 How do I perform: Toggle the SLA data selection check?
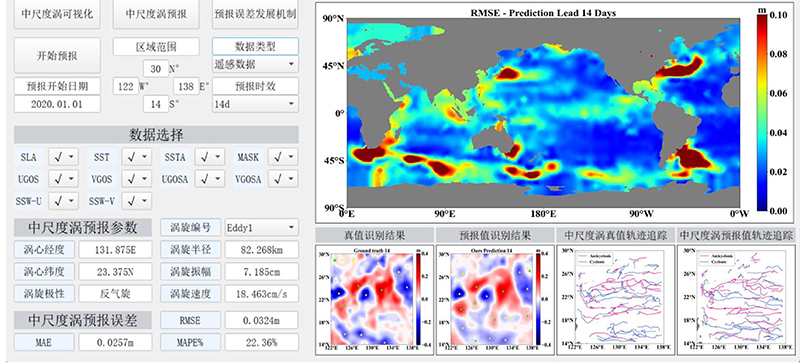64,157
